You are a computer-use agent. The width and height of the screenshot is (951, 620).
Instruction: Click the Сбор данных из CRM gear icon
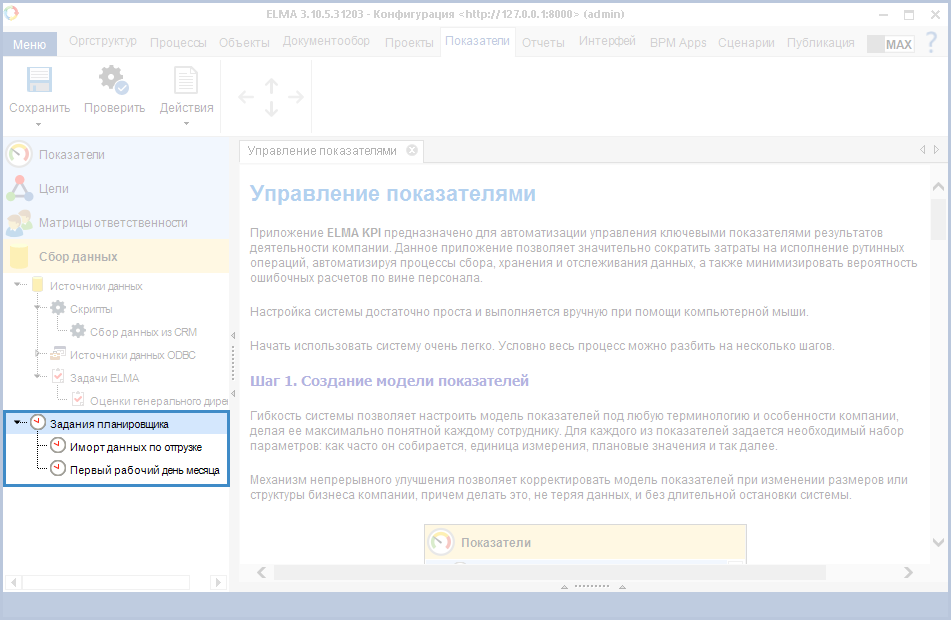point(78,331)
